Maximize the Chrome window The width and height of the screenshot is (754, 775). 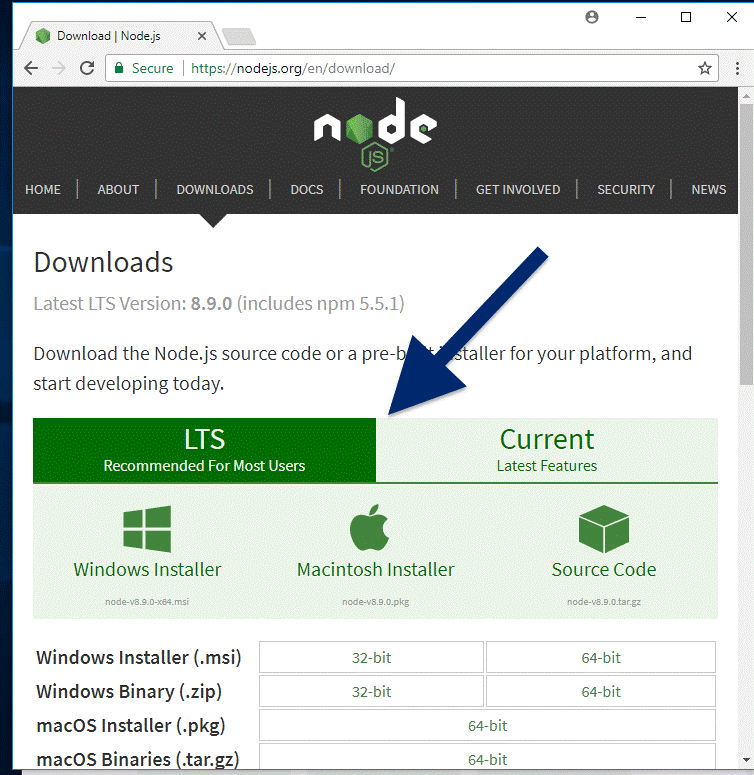point(686,17)
